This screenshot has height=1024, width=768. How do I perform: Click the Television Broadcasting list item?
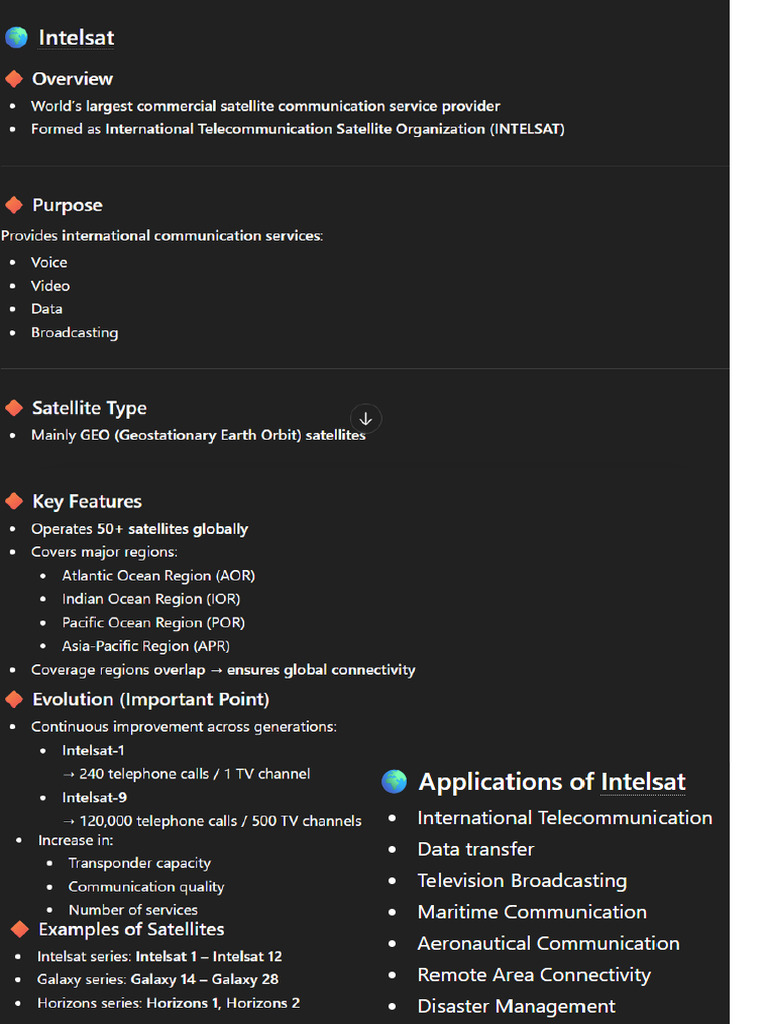point(522,880)
